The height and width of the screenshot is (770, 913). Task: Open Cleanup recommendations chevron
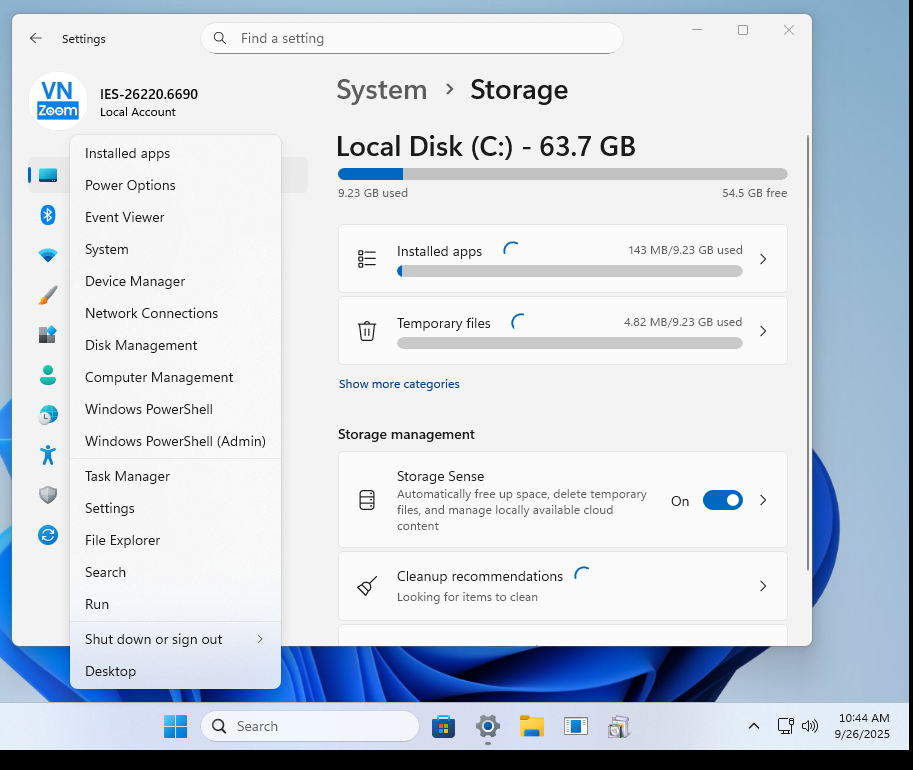pos(763,586)
